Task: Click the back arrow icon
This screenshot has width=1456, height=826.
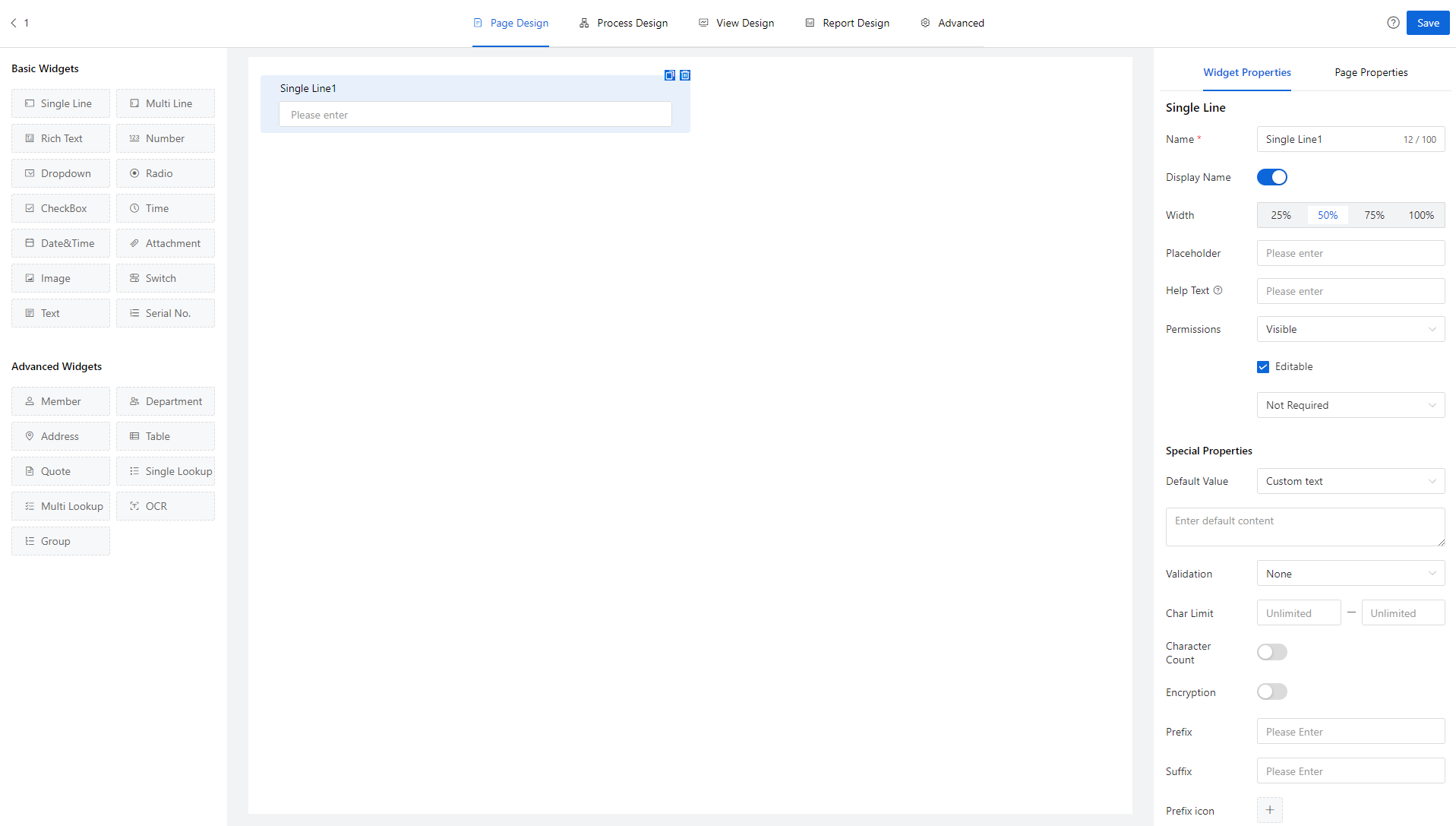Action: [x=14, y=23]
